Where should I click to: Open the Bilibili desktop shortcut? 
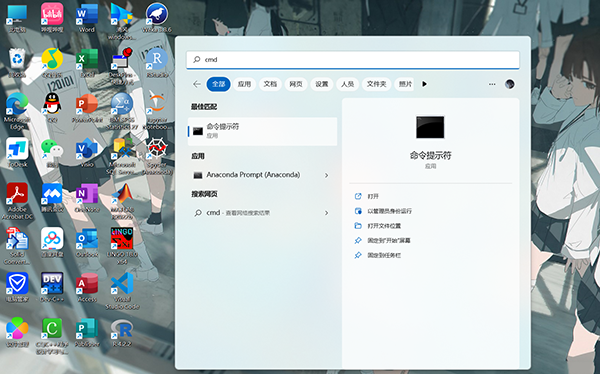pyautogui.click(x=52, y=17)
